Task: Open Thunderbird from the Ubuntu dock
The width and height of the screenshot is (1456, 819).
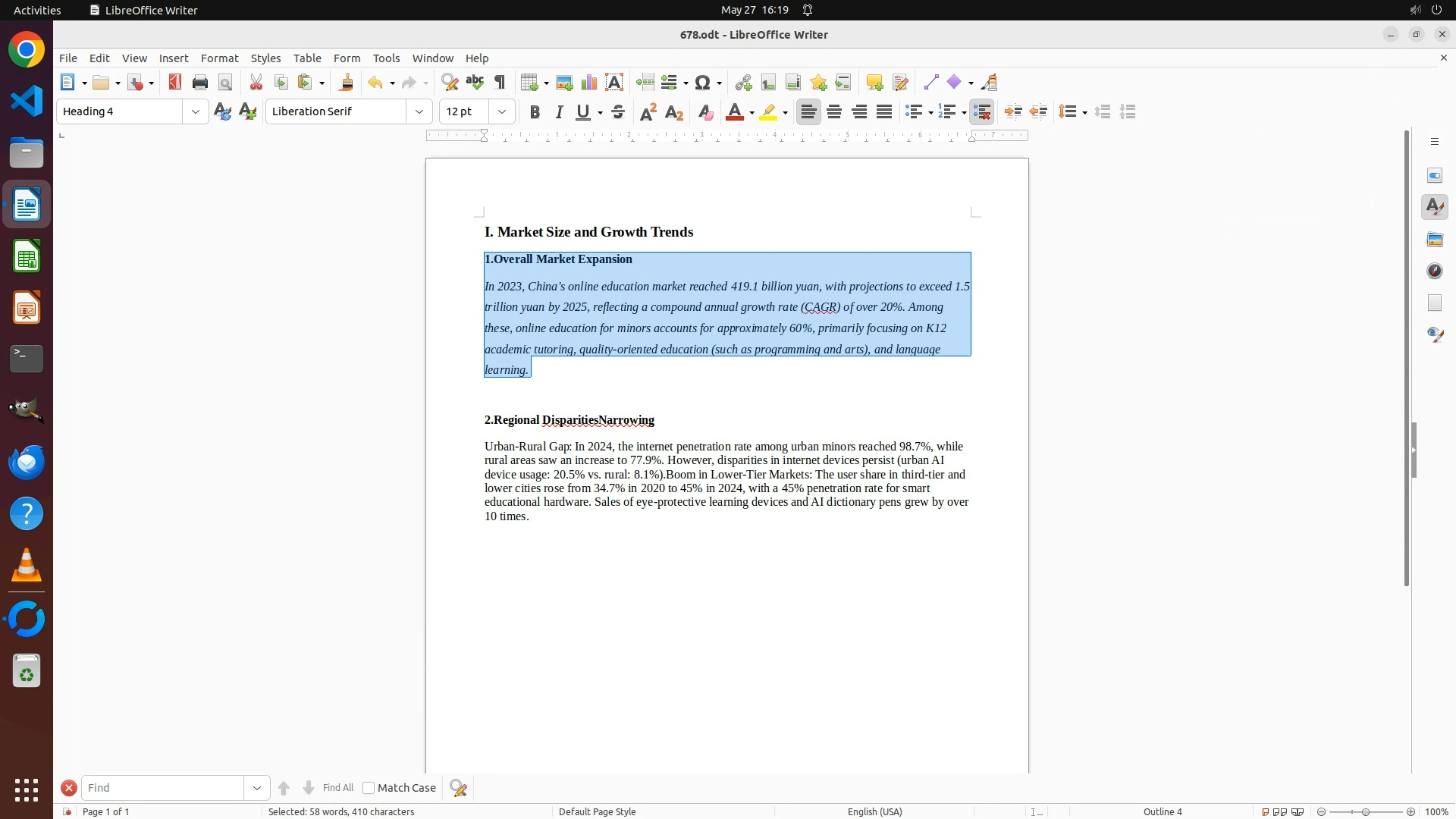Action: point(27,462)
